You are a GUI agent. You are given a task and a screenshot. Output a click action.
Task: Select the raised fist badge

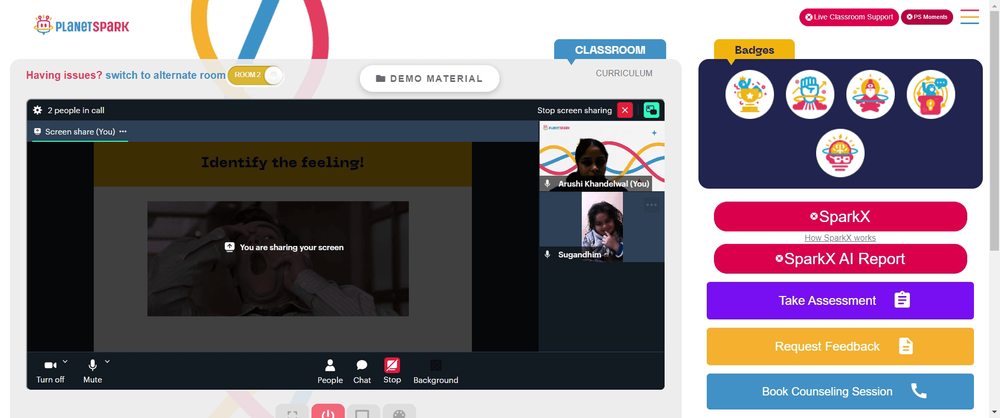(810, 94)
